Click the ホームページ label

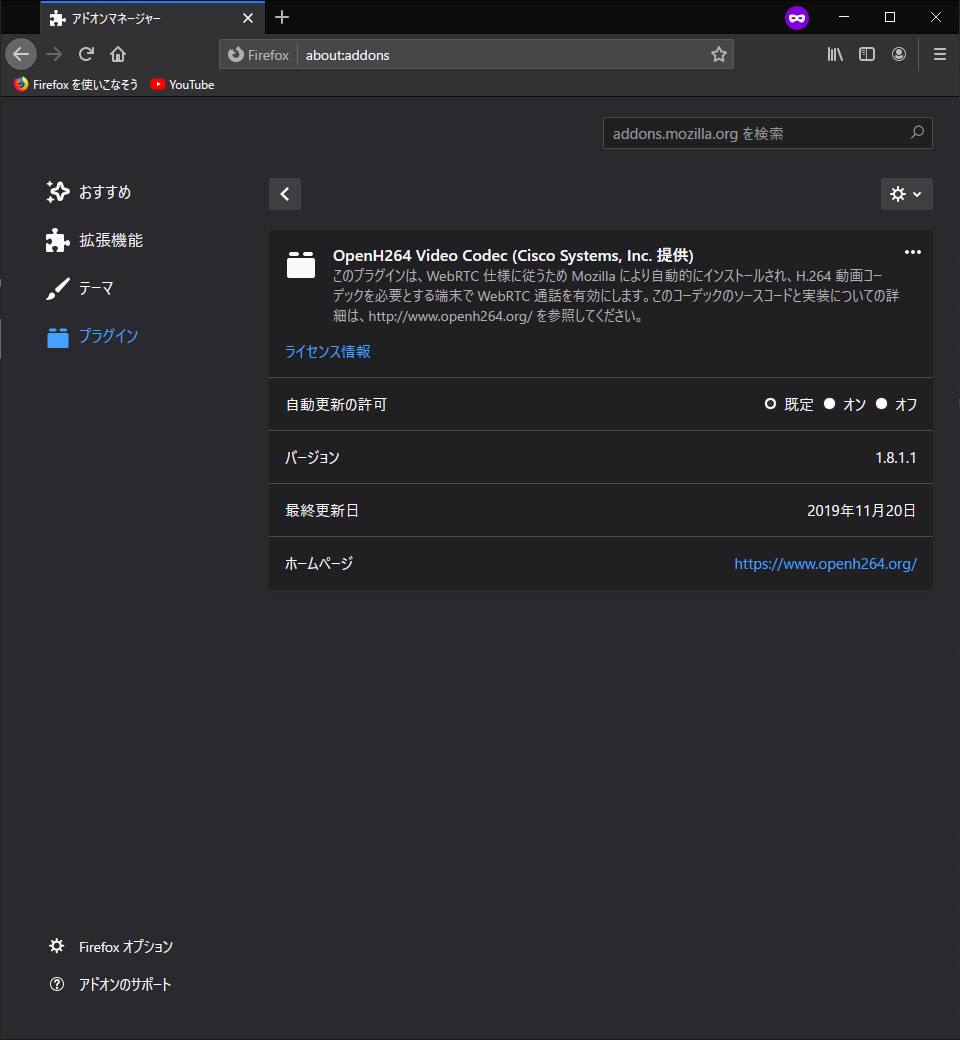coord(318,564)
